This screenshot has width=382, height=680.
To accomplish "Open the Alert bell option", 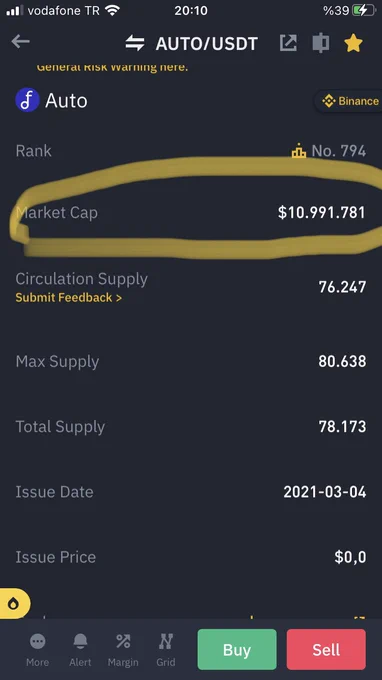I will point(80,650).
